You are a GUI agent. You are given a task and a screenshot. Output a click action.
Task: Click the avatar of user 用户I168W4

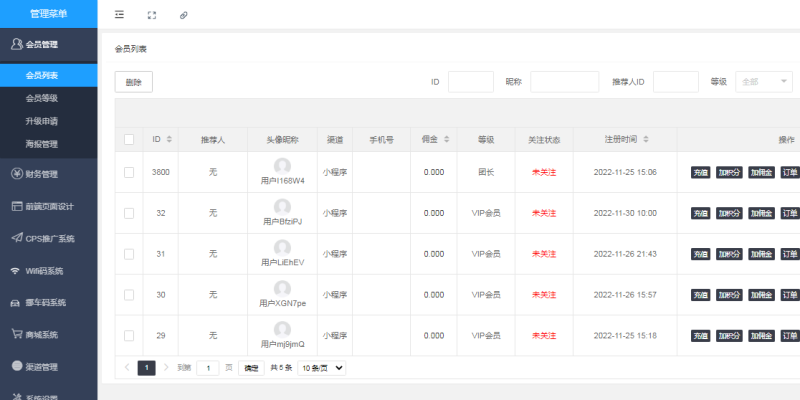(x=282, y=166)
